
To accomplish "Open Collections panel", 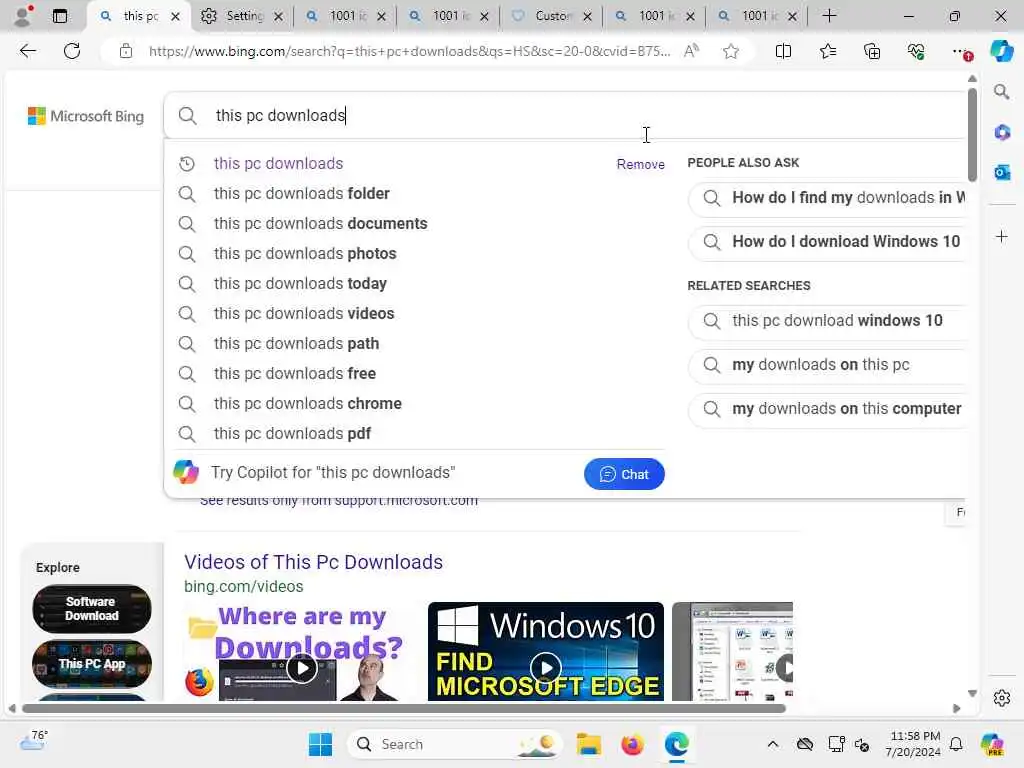I will (x=872, y=51).
